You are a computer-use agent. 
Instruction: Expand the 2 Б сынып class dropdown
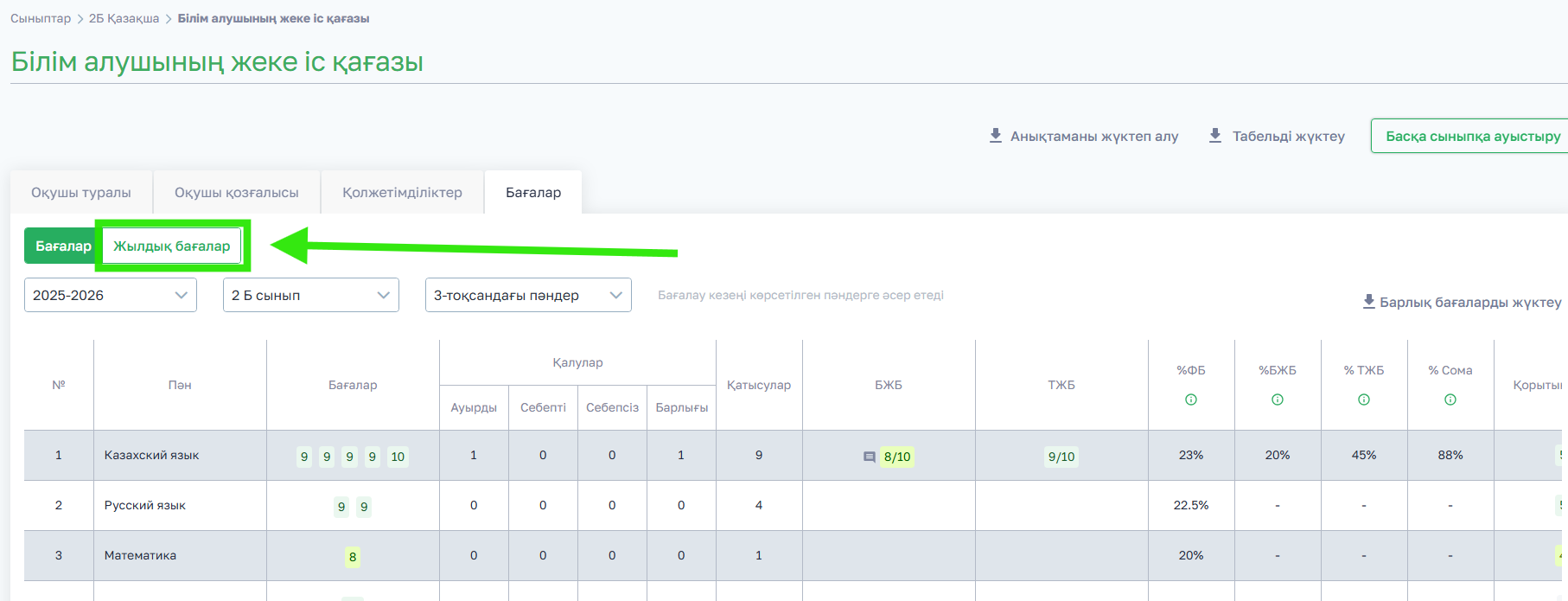pos(311,295)
